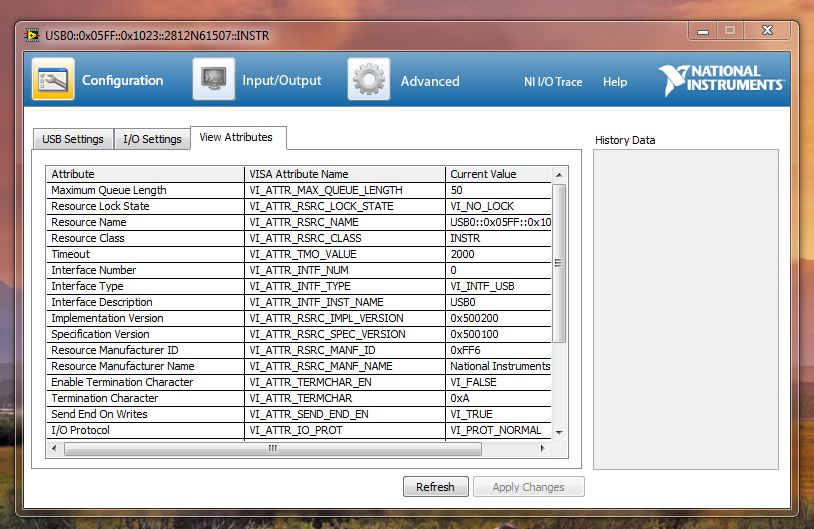Click horizontal scrollbar right arrow
This screenshot has height=529, width=814.
point(543,449)
